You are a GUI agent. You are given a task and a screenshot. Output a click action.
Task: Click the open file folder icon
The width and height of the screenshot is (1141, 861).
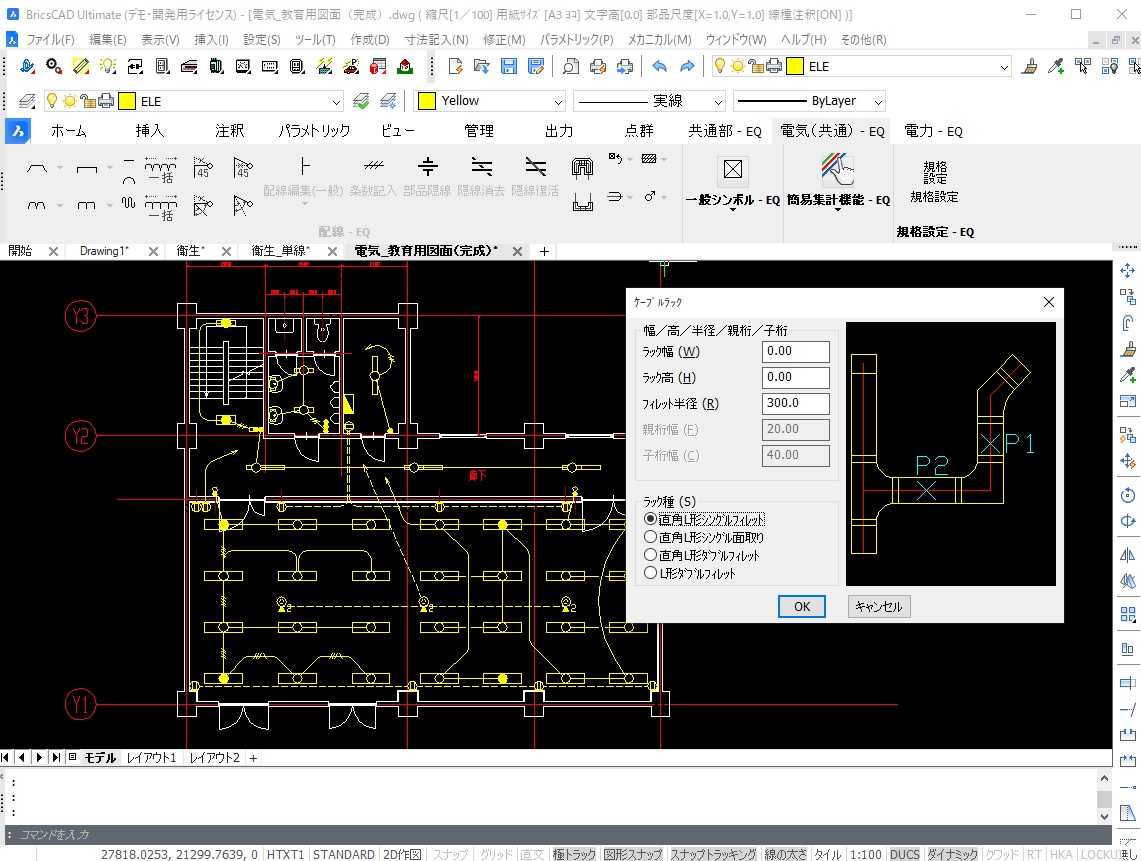click(x=482, y=66)
